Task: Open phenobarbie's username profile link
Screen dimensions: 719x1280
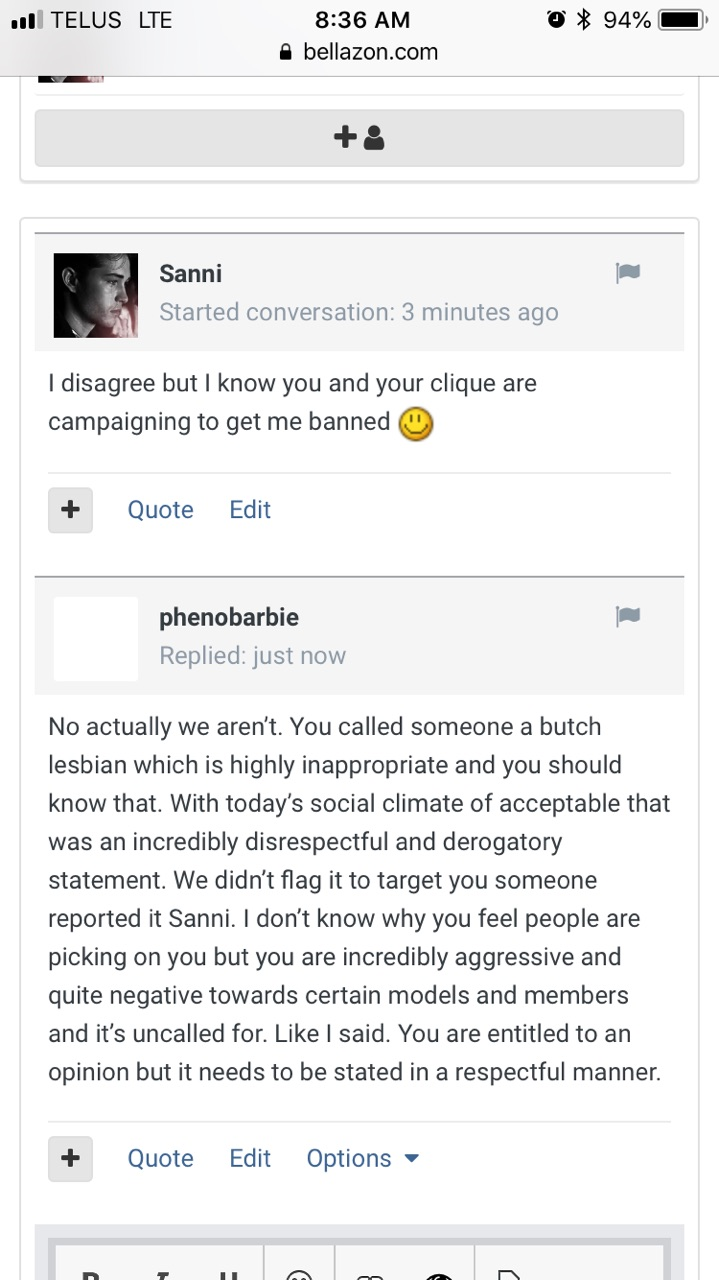Action: pyautogui.click(x=228, y=617)
